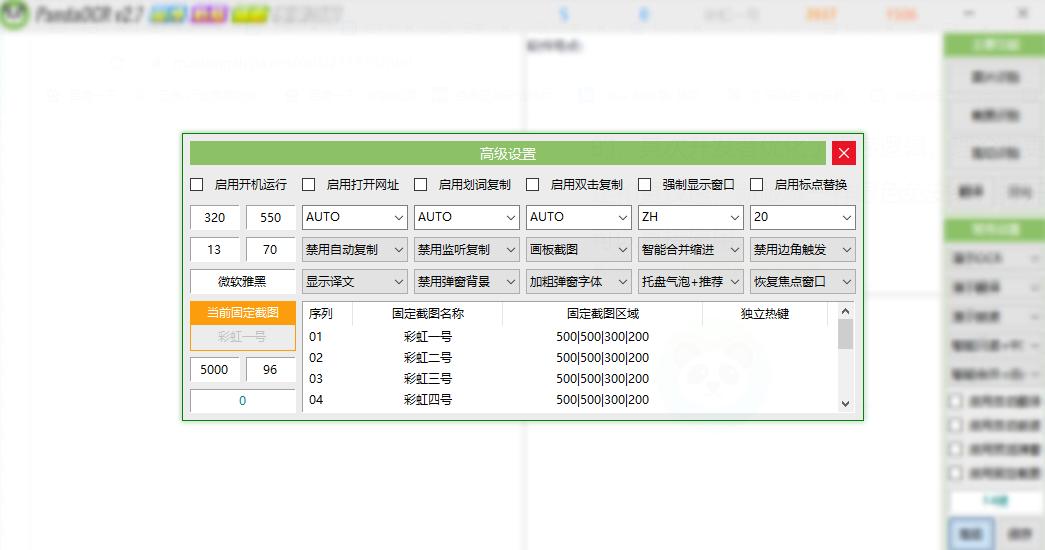Click the PandaOCR panda logo in the title bar
The width and height of the screenshot is (1045, 550).
click(x=14, y=16)
